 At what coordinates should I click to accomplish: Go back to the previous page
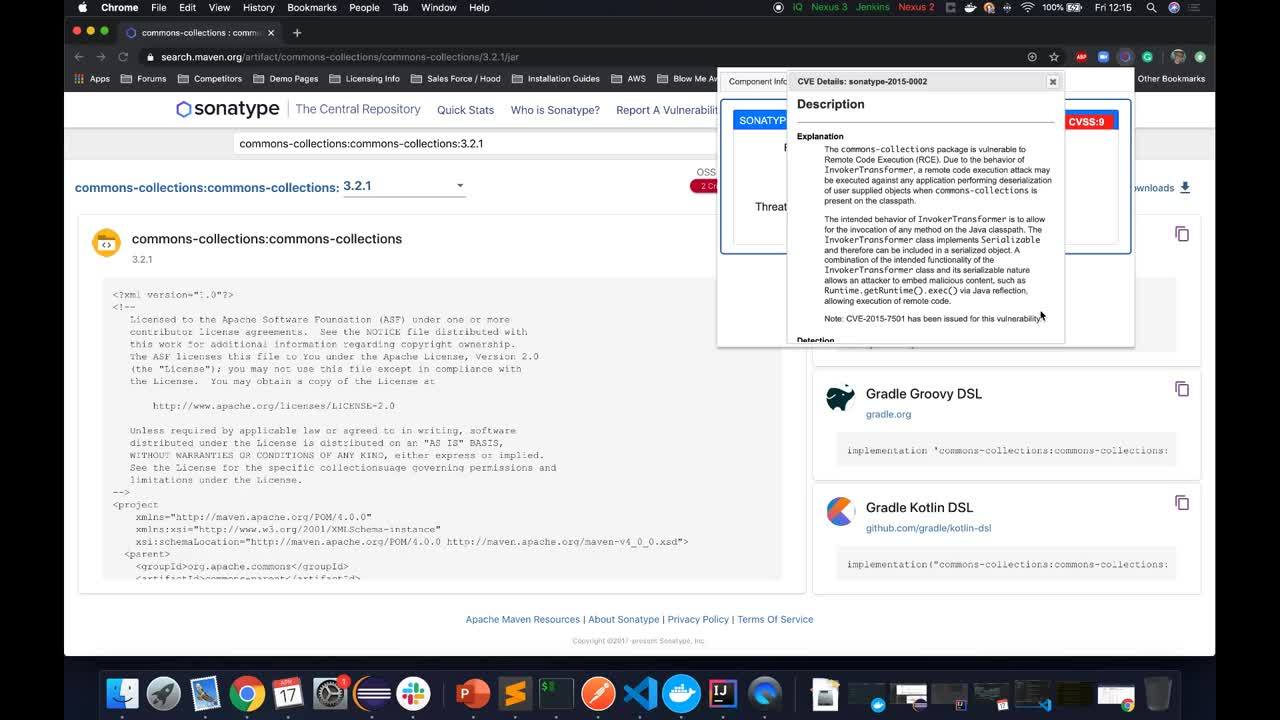coord(79,57)
